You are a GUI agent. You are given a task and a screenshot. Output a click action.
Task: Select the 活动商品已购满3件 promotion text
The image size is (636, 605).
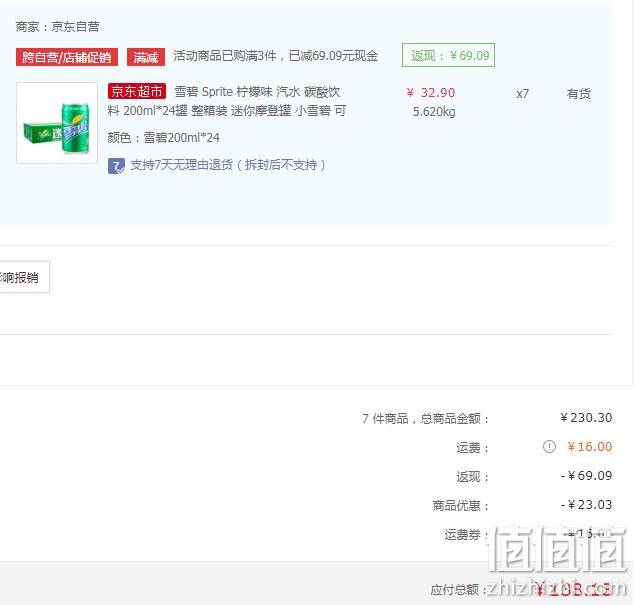275,56
